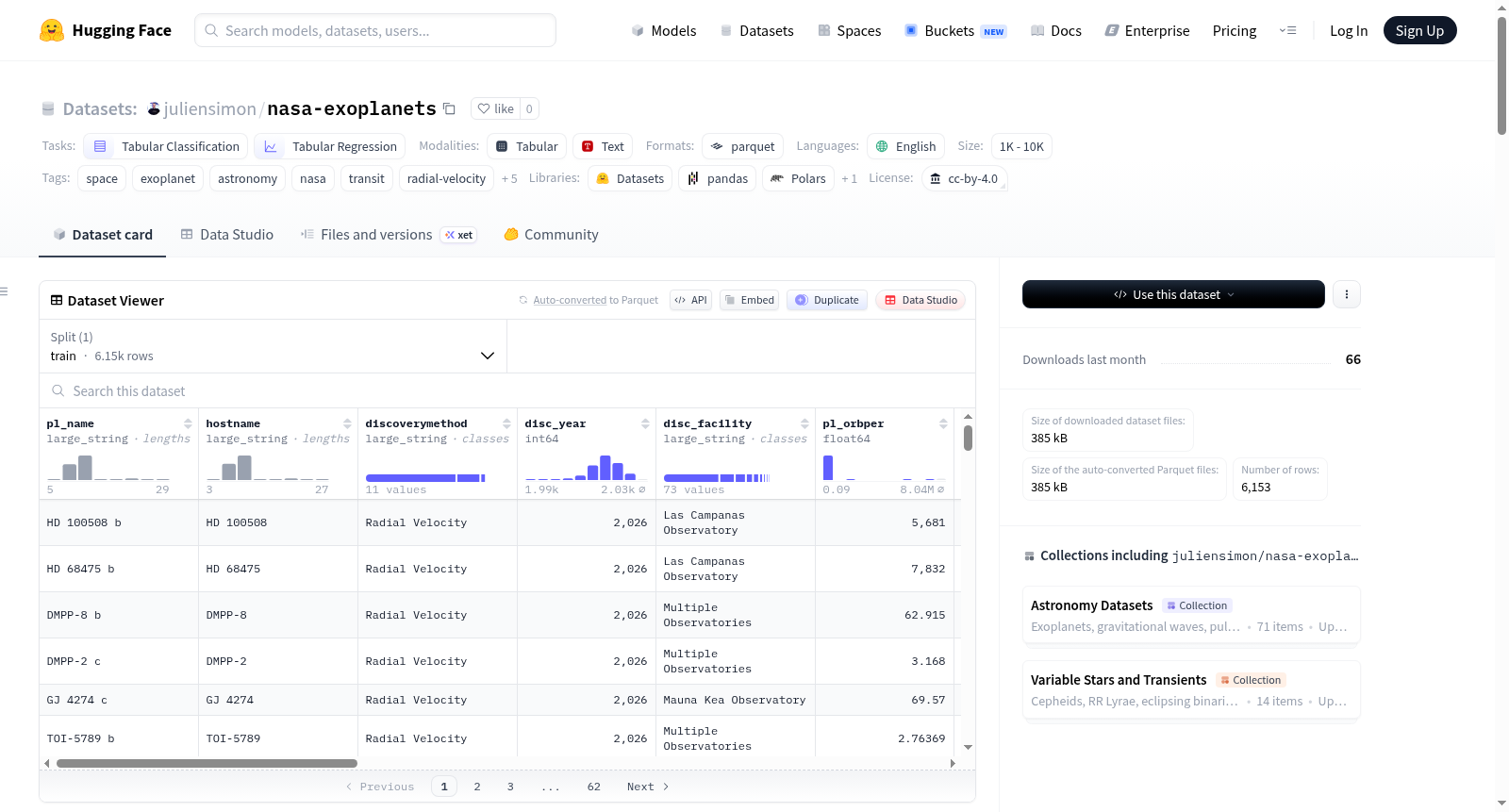Screen dimensions: 1509x812
Task: Open the Docs menu item
Action: click(x=1055, y=30)
